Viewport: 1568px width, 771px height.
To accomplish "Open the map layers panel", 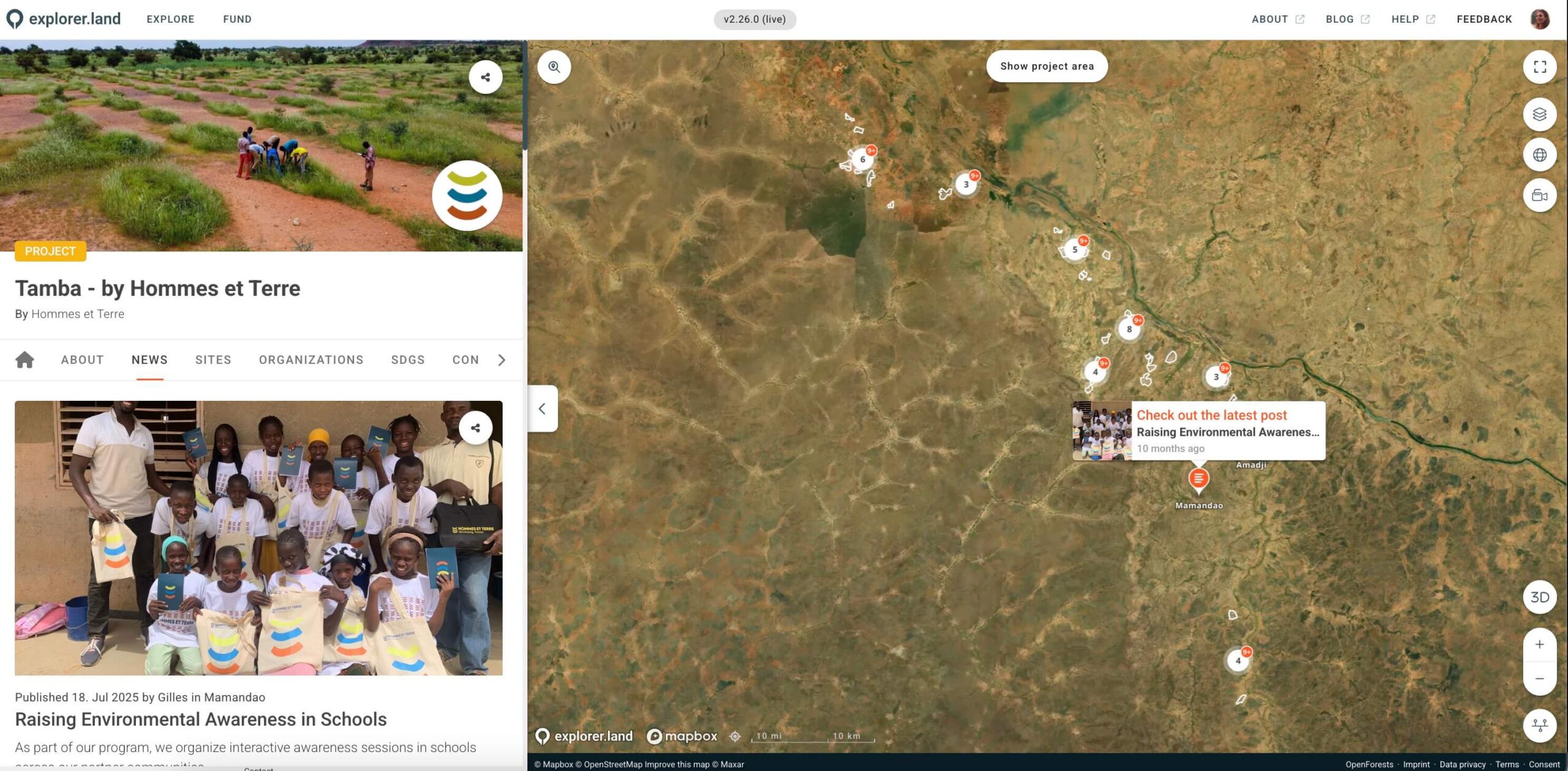I will click(1540, 114).
